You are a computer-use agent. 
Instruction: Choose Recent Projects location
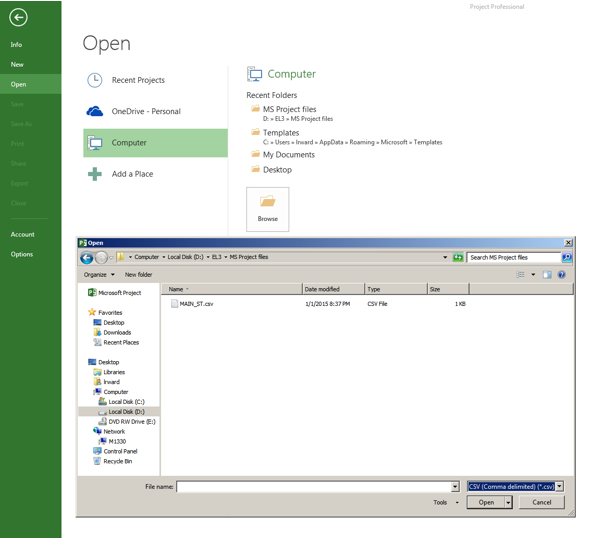[x=156, y=80]
